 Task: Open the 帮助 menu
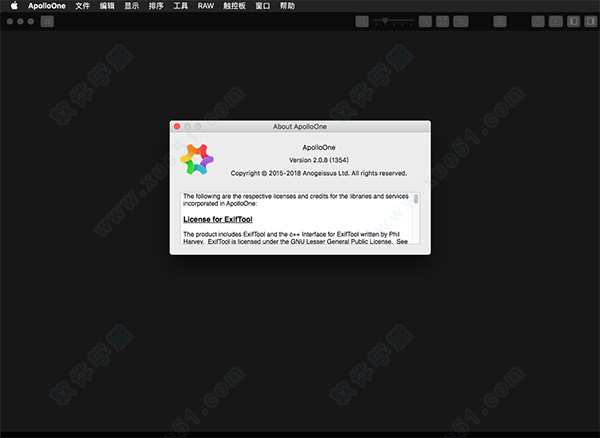click(x=287, y=6)
